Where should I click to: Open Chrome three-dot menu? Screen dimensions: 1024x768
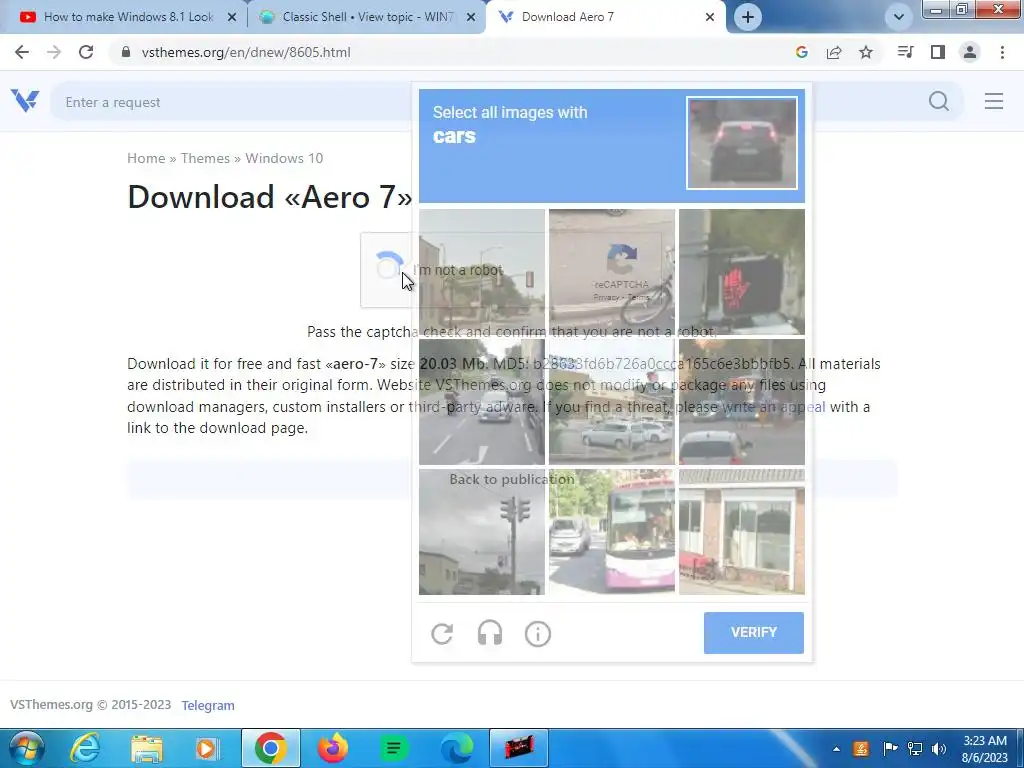point(1002,52)
